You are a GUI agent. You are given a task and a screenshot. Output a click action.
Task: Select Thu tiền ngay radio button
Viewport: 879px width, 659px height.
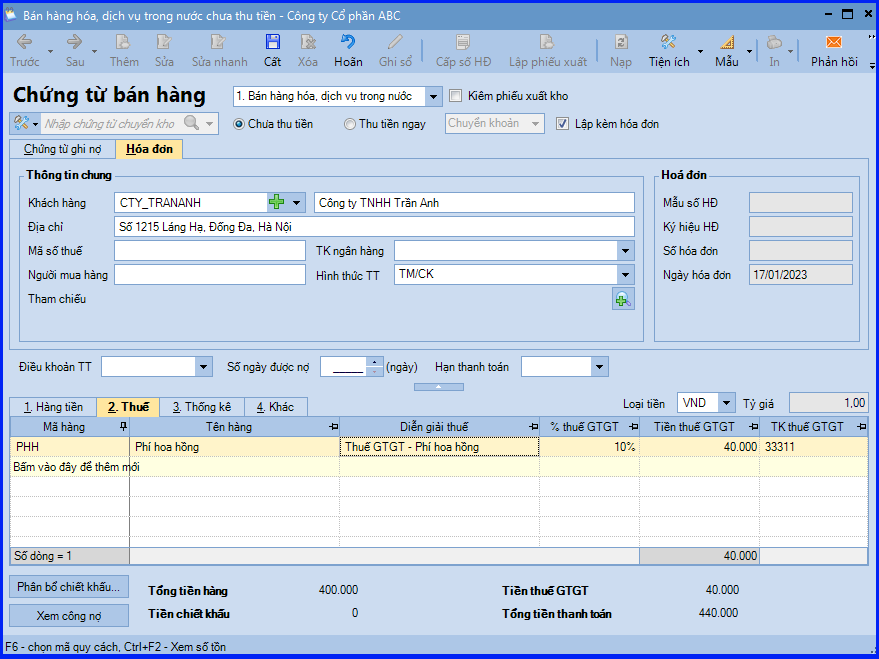(x=350, y=124)
